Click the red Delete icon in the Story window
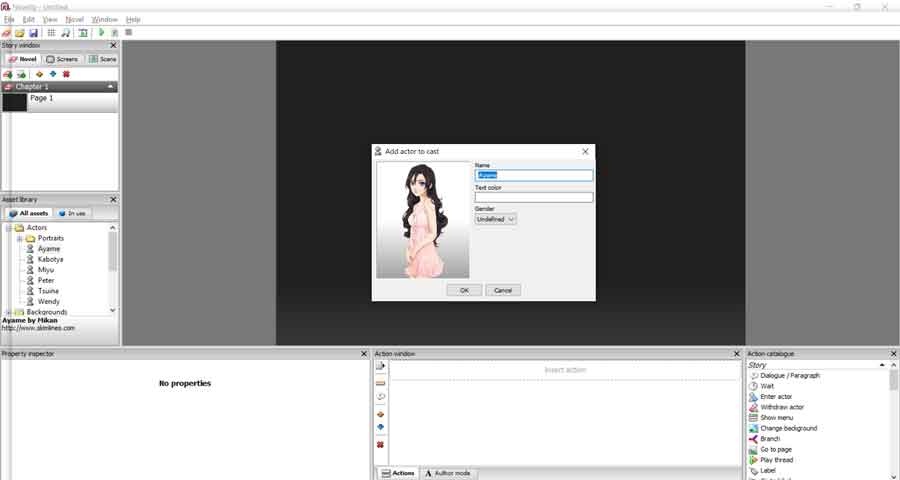 (x=66, y=75)
